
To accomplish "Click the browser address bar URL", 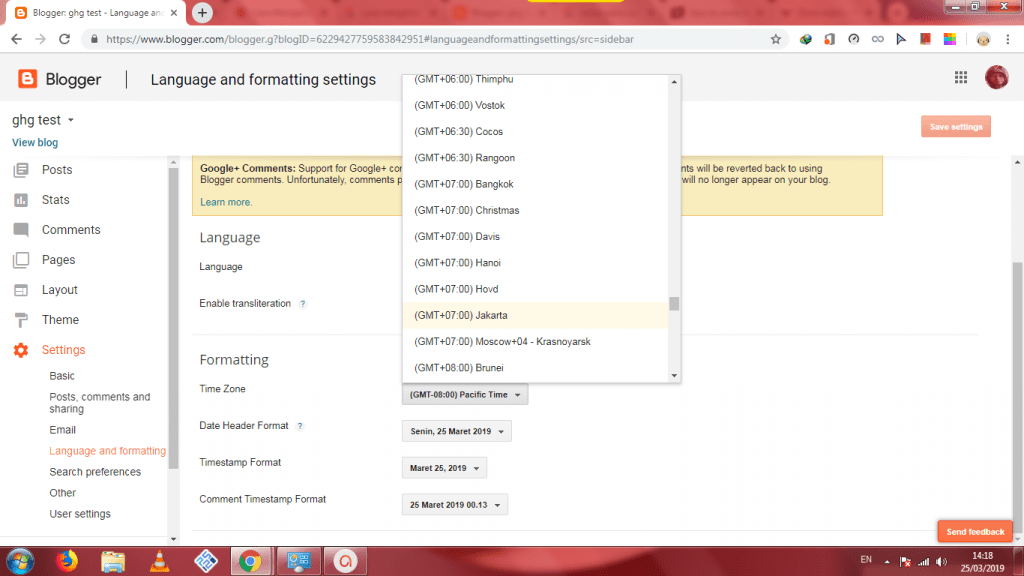I will [x=370, y=39].
